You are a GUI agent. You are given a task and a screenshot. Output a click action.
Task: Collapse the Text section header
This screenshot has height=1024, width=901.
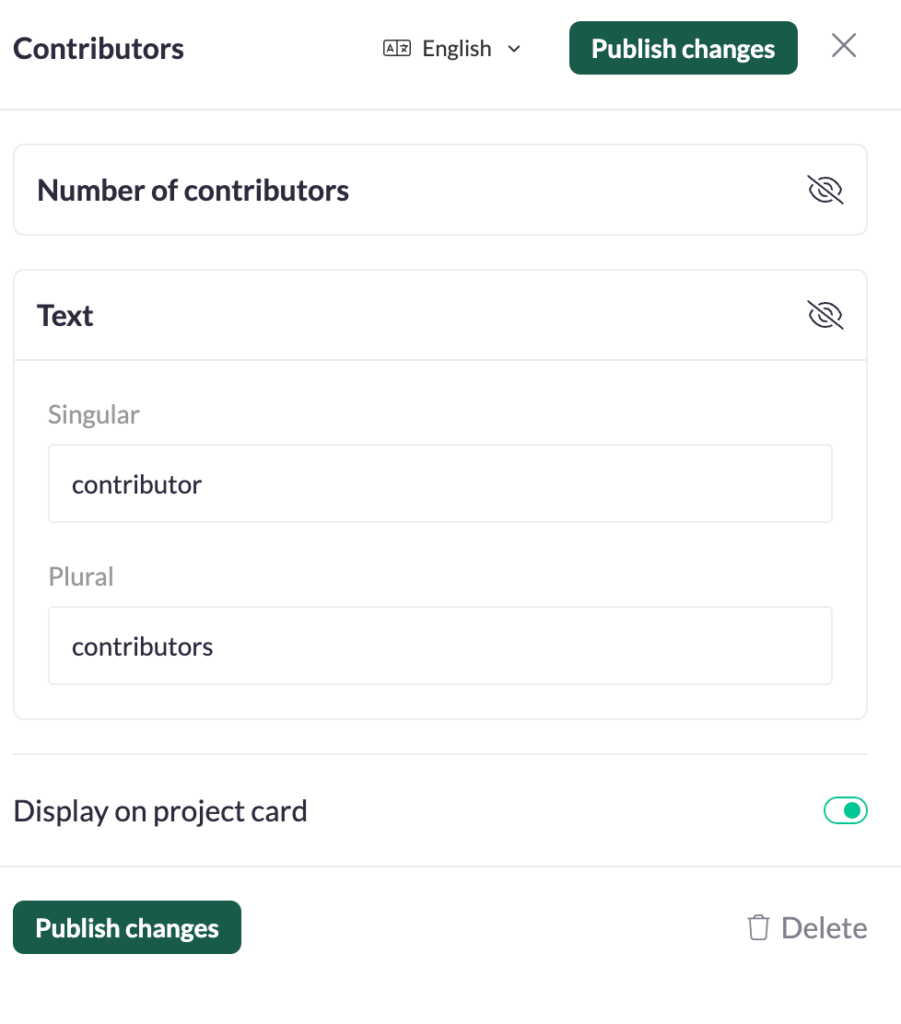[x=65, y=316]
